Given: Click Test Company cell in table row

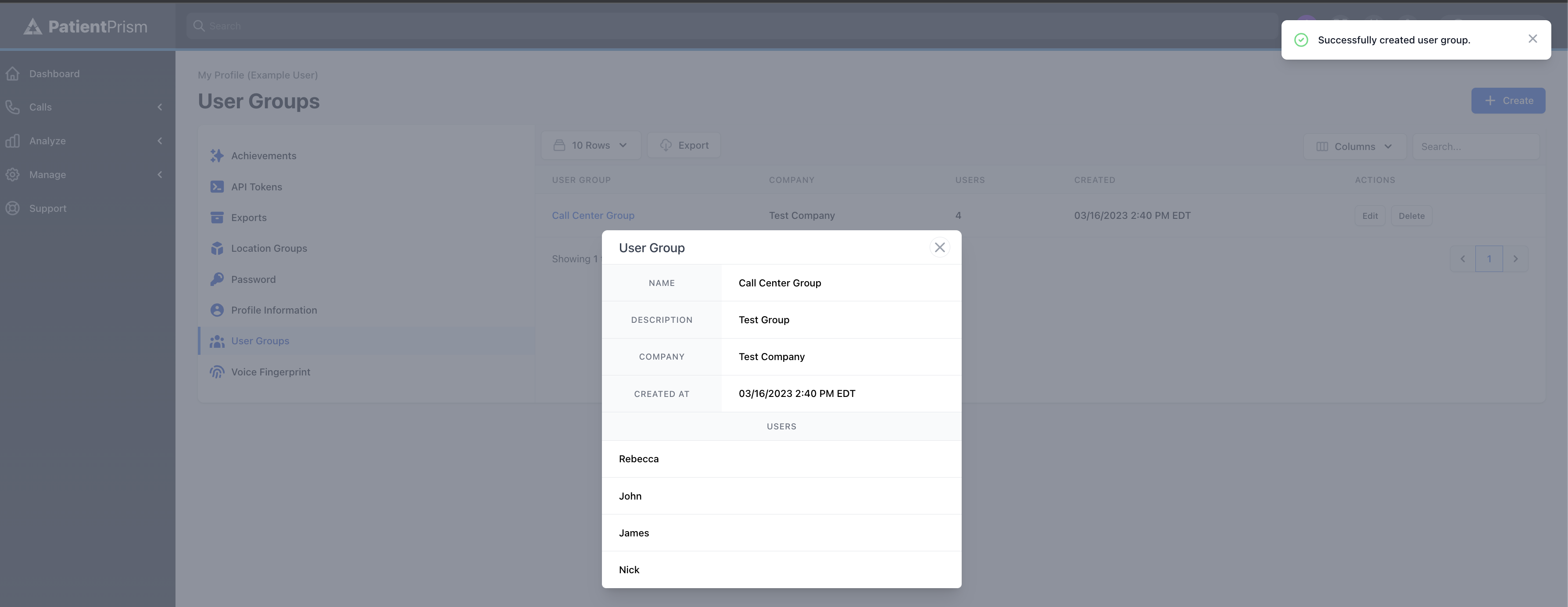Looking at the screenshot, I should coord(802,215).
